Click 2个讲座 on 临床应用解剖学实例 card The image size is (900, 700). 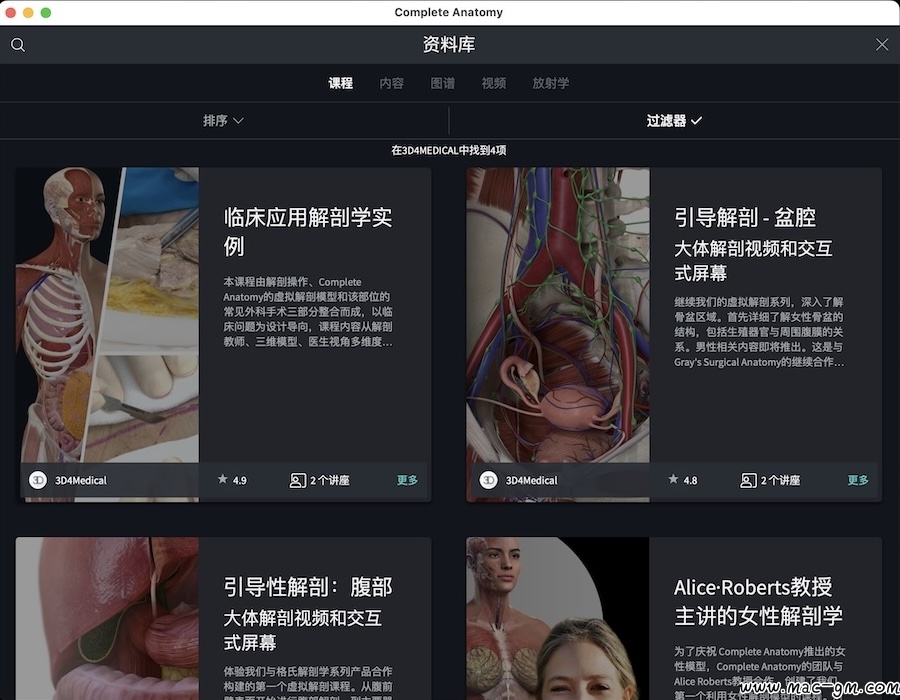click(x=329, y=480)
